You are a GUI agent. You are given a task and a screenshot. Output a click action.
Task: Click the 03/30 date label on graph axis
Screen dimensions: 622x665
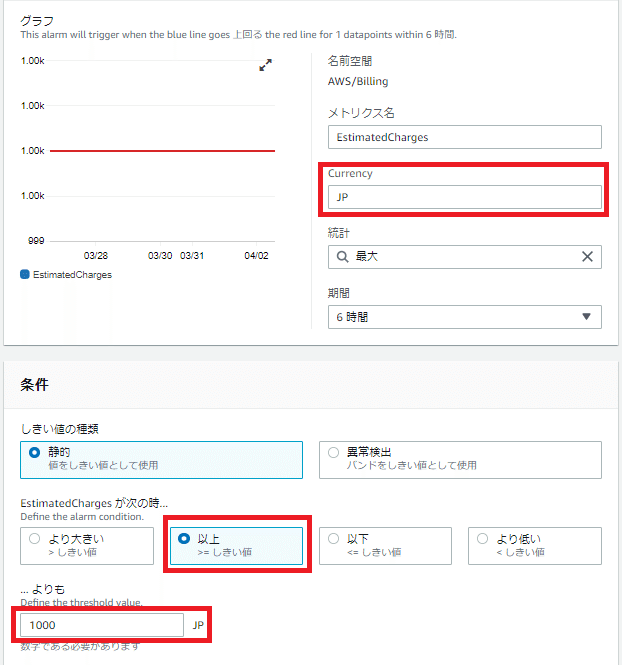[160, 256]
